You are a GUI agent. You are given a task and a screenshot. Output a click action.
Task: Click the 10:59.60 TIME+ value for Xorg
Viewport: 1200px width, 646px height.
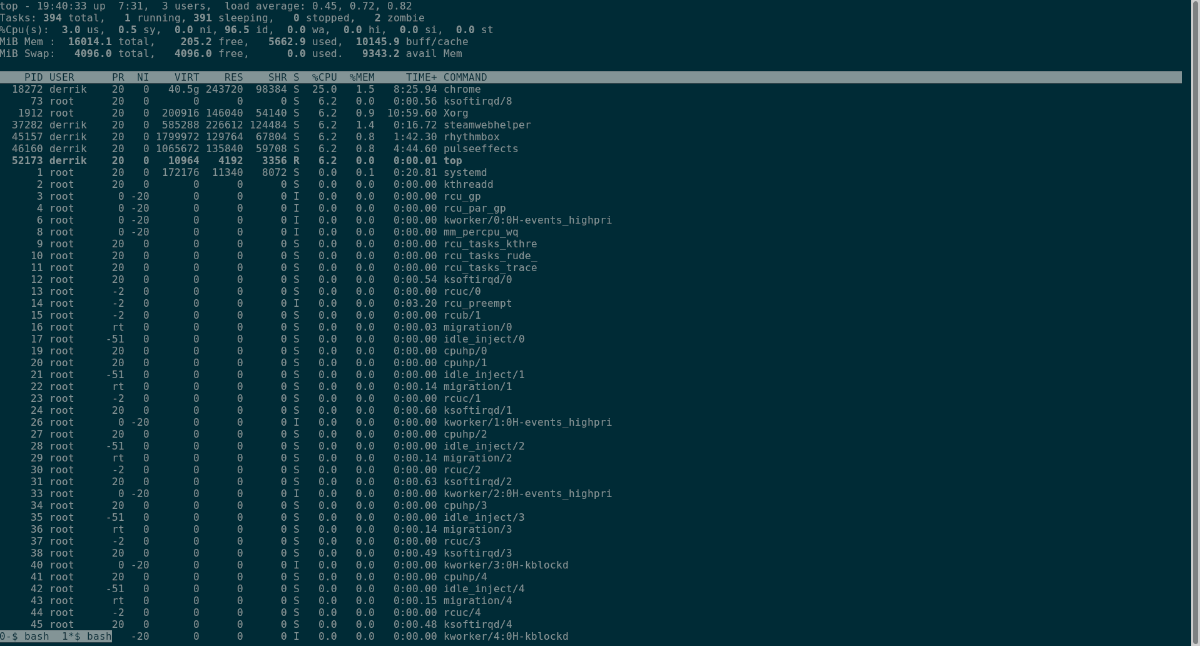[412, 113]
